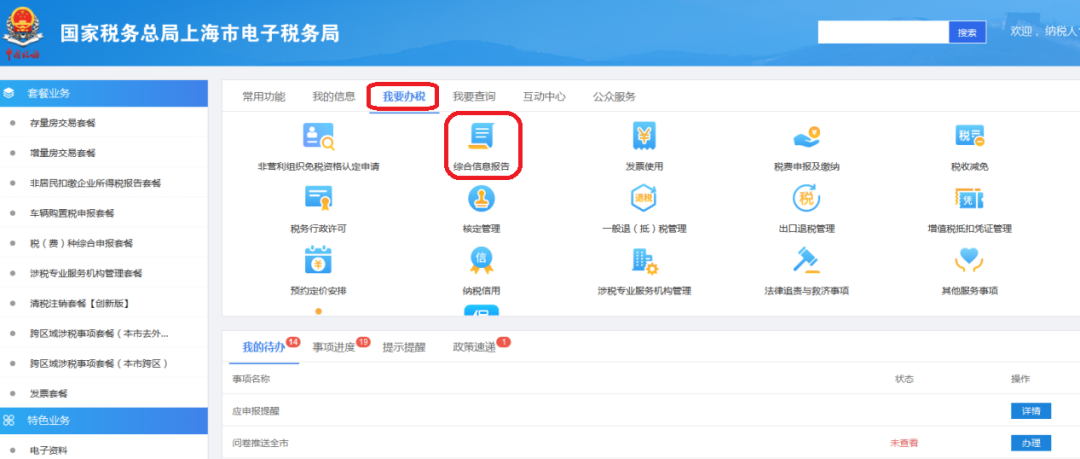Open the 综合信息报告 icon
Viewport: 1080px width, 459px height.
[481, 136]
